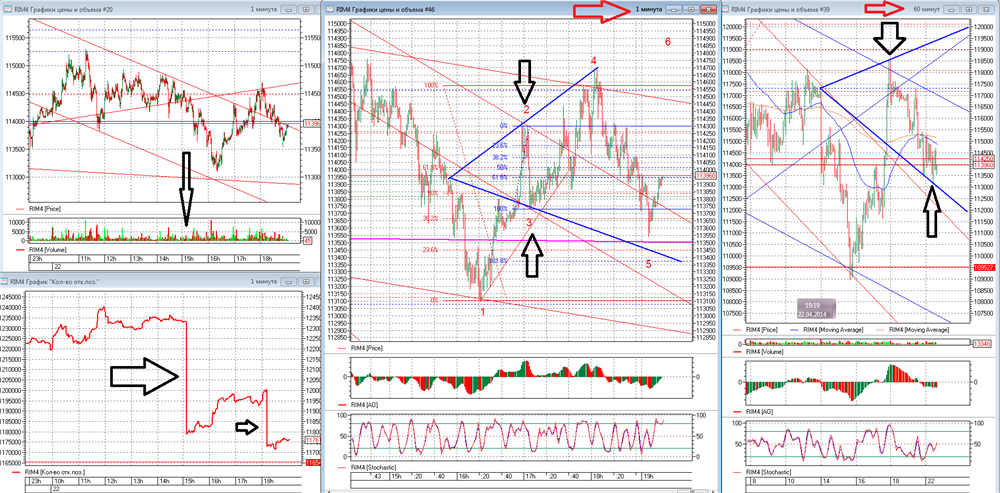Click the 11654 red level value tag

click(x=311, y=462)
